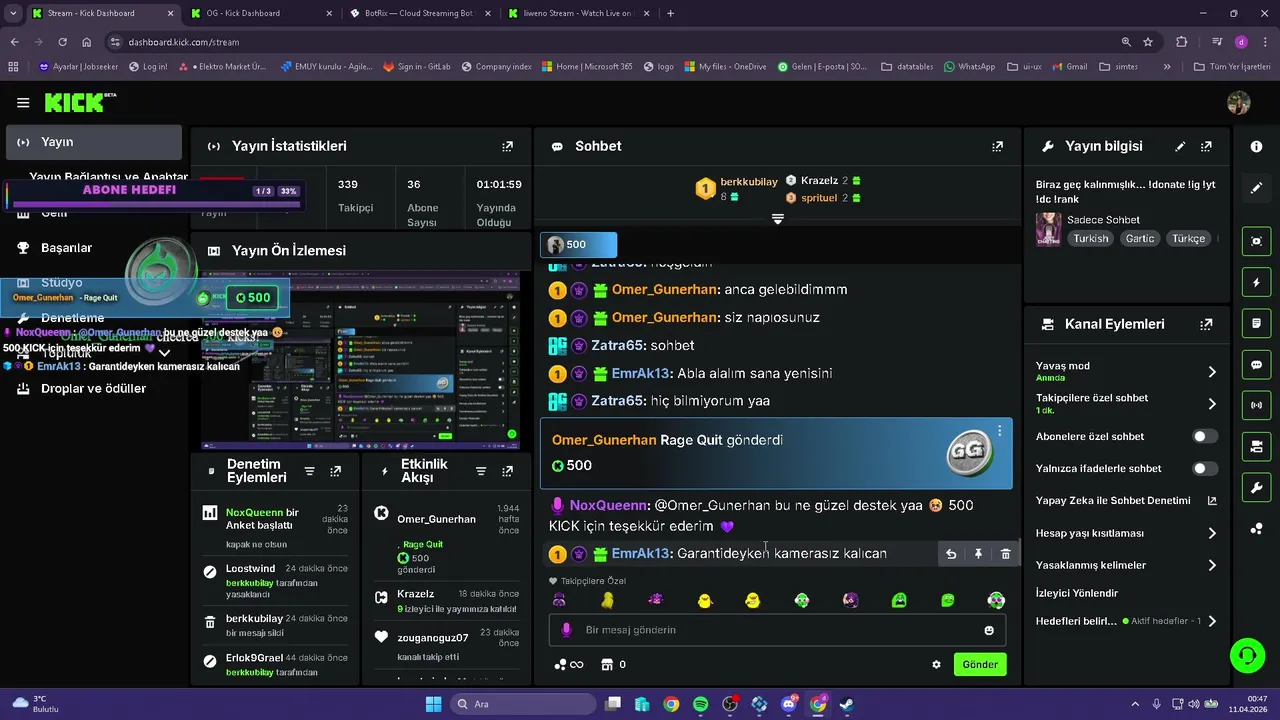Open browser tab search dropdown arrow
Viewport: 1280px width, 720px height.
click(12, 13)
